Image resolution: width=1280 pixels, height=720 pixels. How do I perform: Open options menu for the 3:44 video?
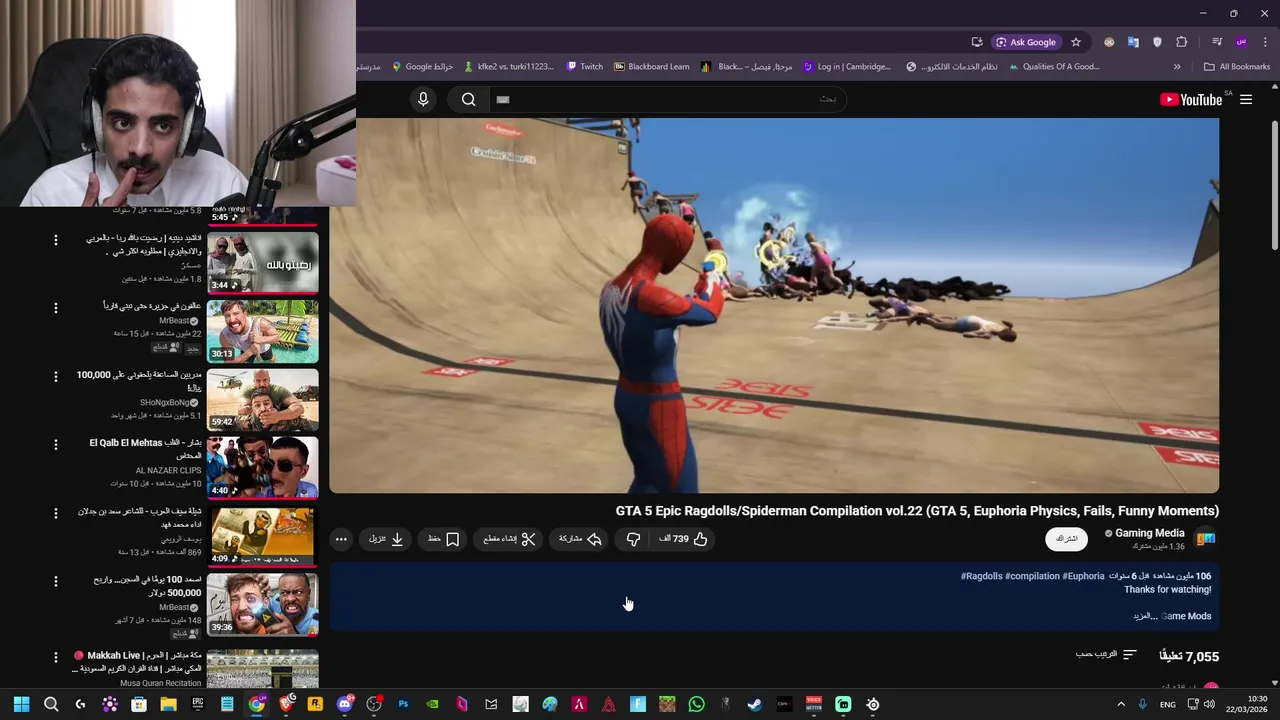click(56, 240)
